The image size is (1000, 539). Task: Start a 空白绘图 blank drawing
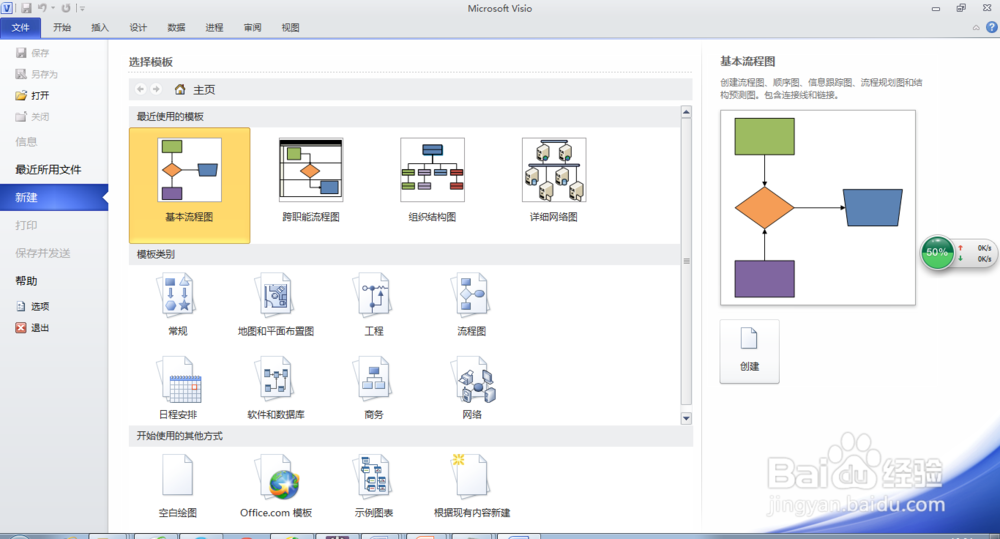click(x=178, y=485)
